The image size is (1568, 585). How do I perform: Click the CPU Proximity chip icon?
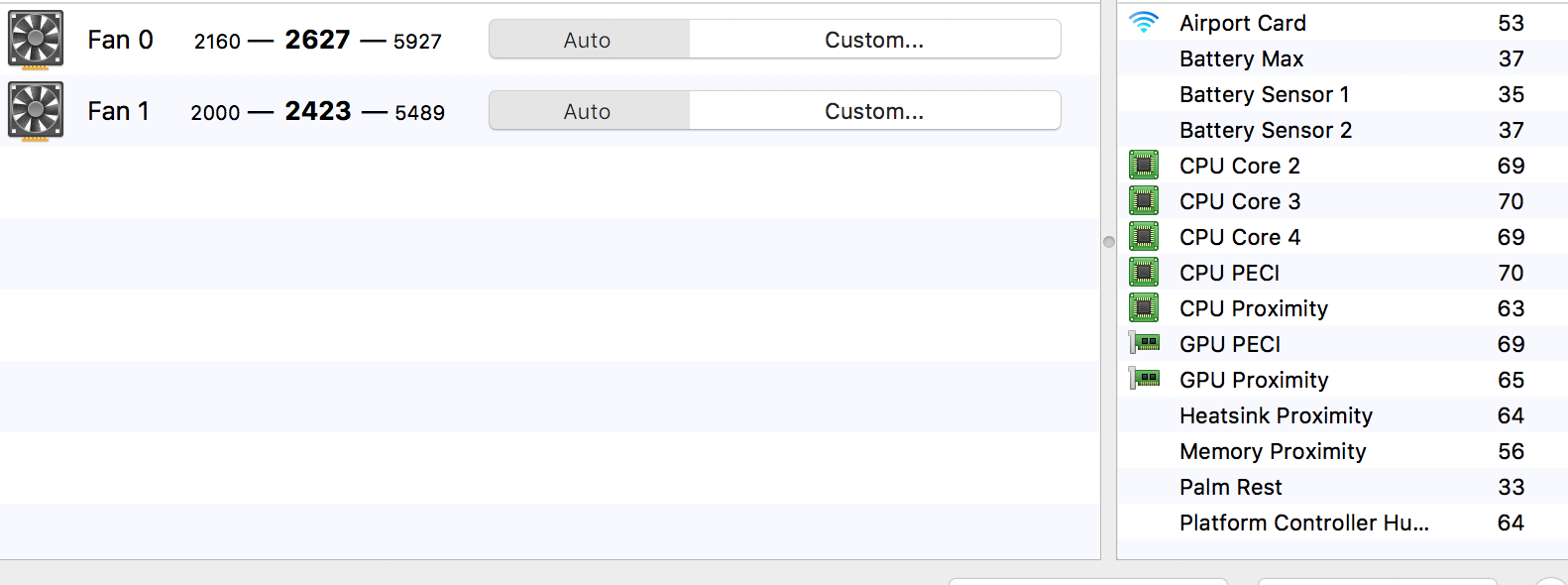(x=1144, y=307)
